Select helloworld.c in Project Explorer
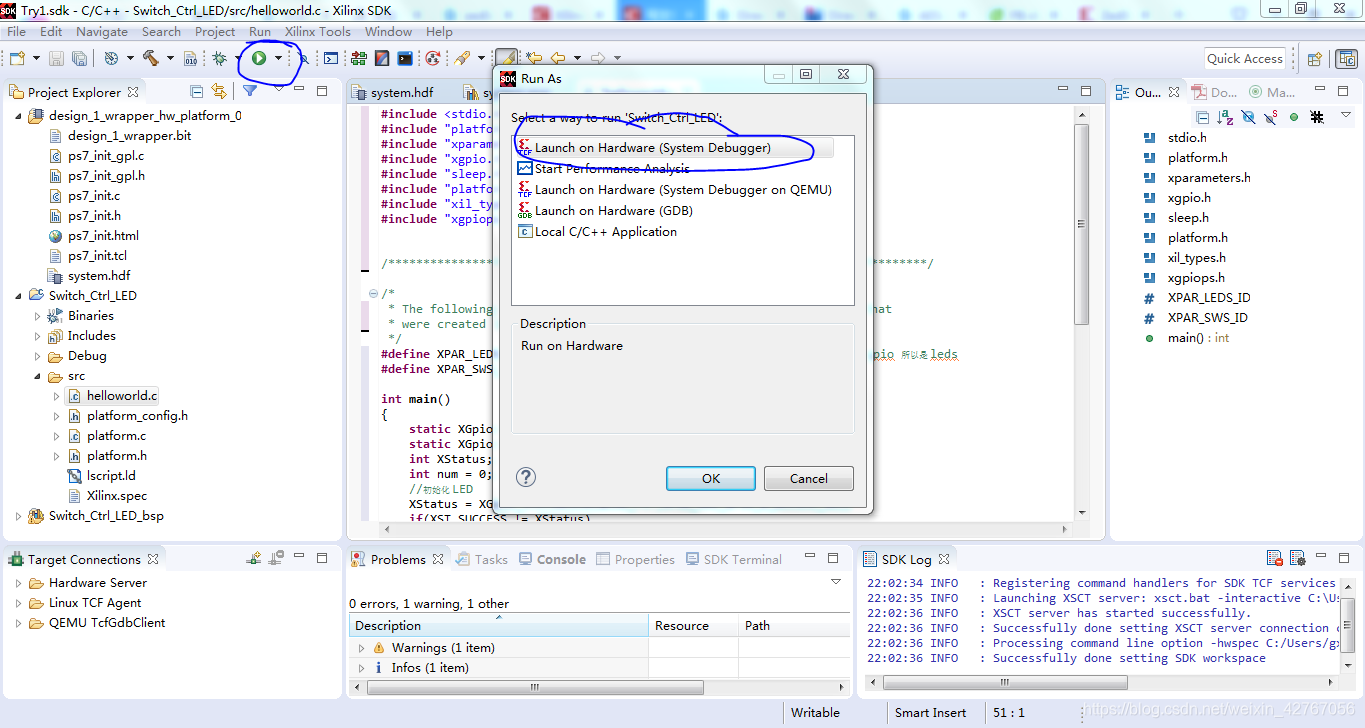The width and height of the screenshot is (1365, 728). coord(122,396)
